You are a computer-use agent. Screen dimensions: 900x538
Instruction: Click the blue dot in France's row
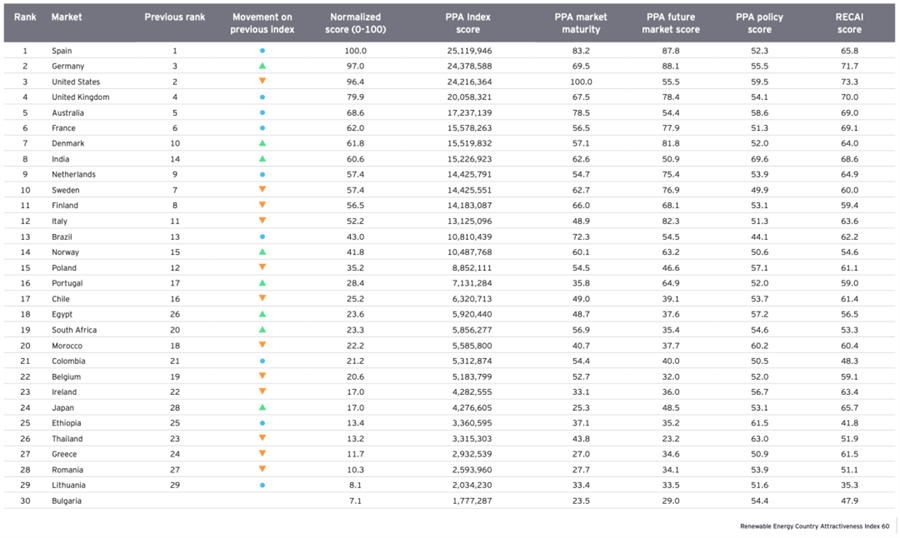tap(262, 128)
